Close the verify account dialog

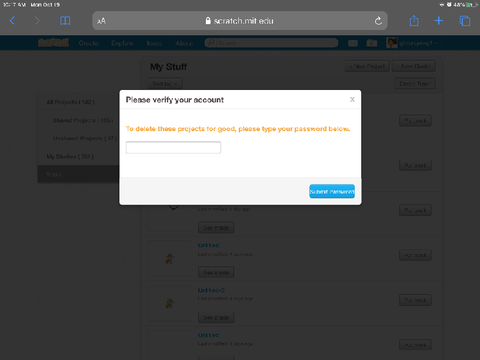coord(352,99)
